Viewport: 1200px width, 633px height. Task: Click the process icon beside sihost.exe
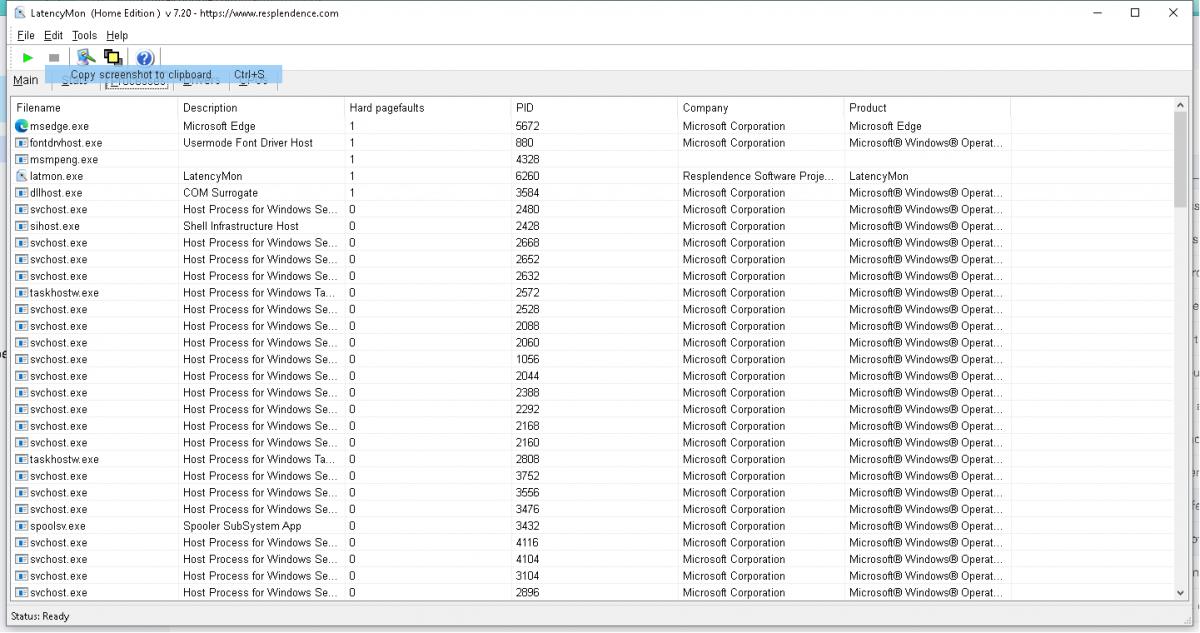pyautogui.click(x=22, y=226)
